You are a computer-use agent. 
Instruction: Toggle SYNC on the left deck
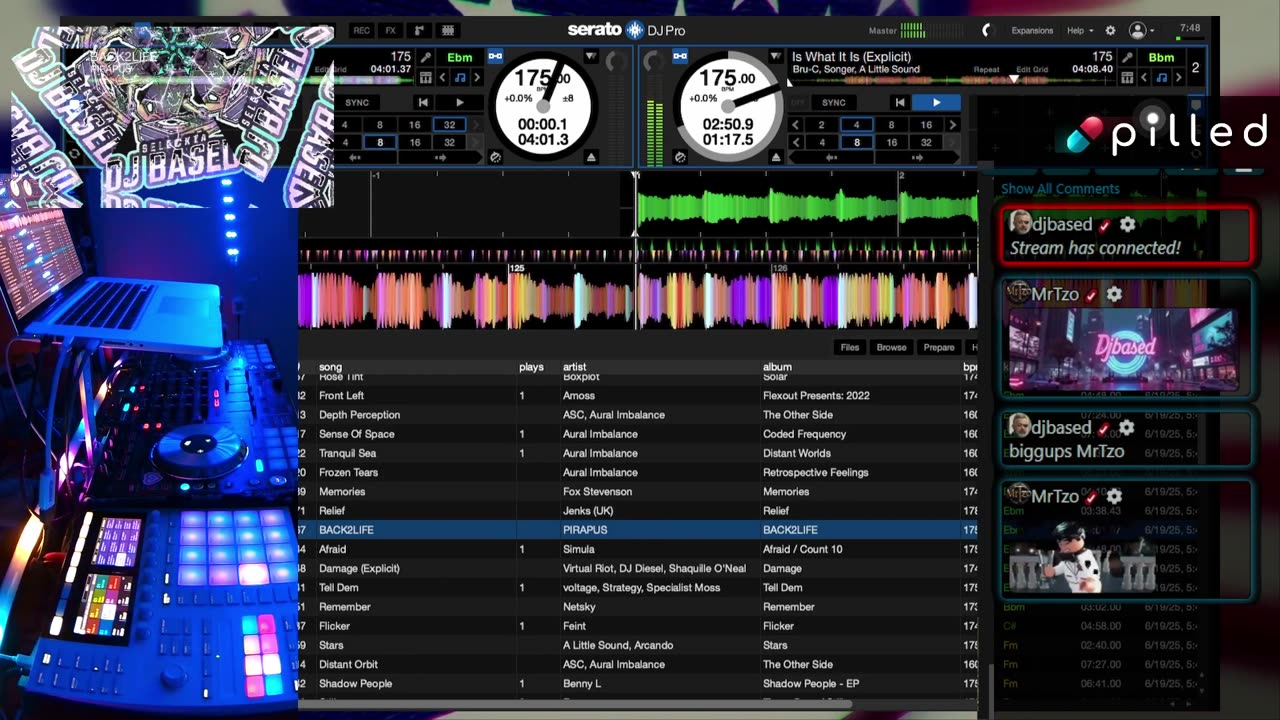[x=357, y=102]
